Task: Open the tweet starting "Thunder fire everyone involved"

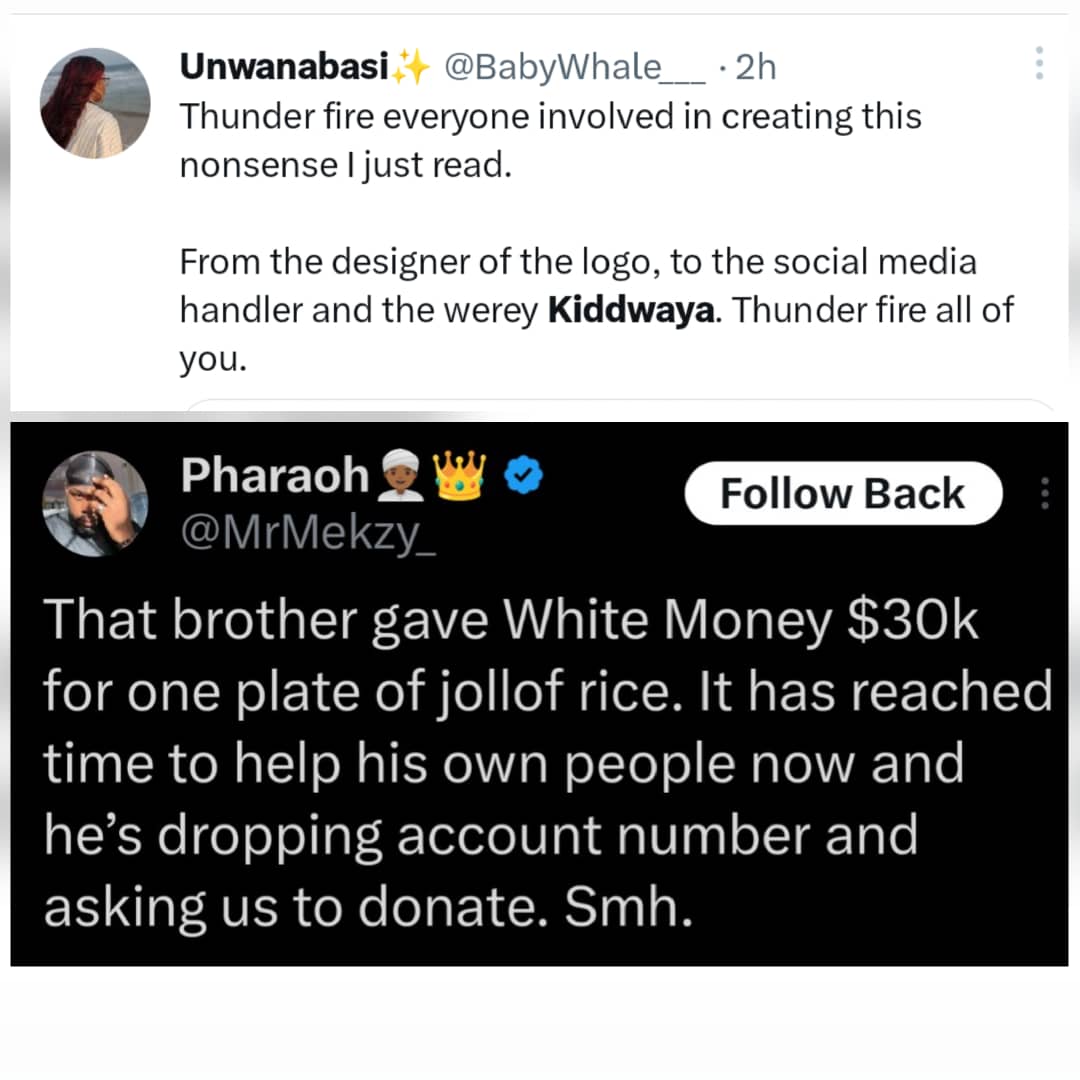Action: [x=550, y=140]
